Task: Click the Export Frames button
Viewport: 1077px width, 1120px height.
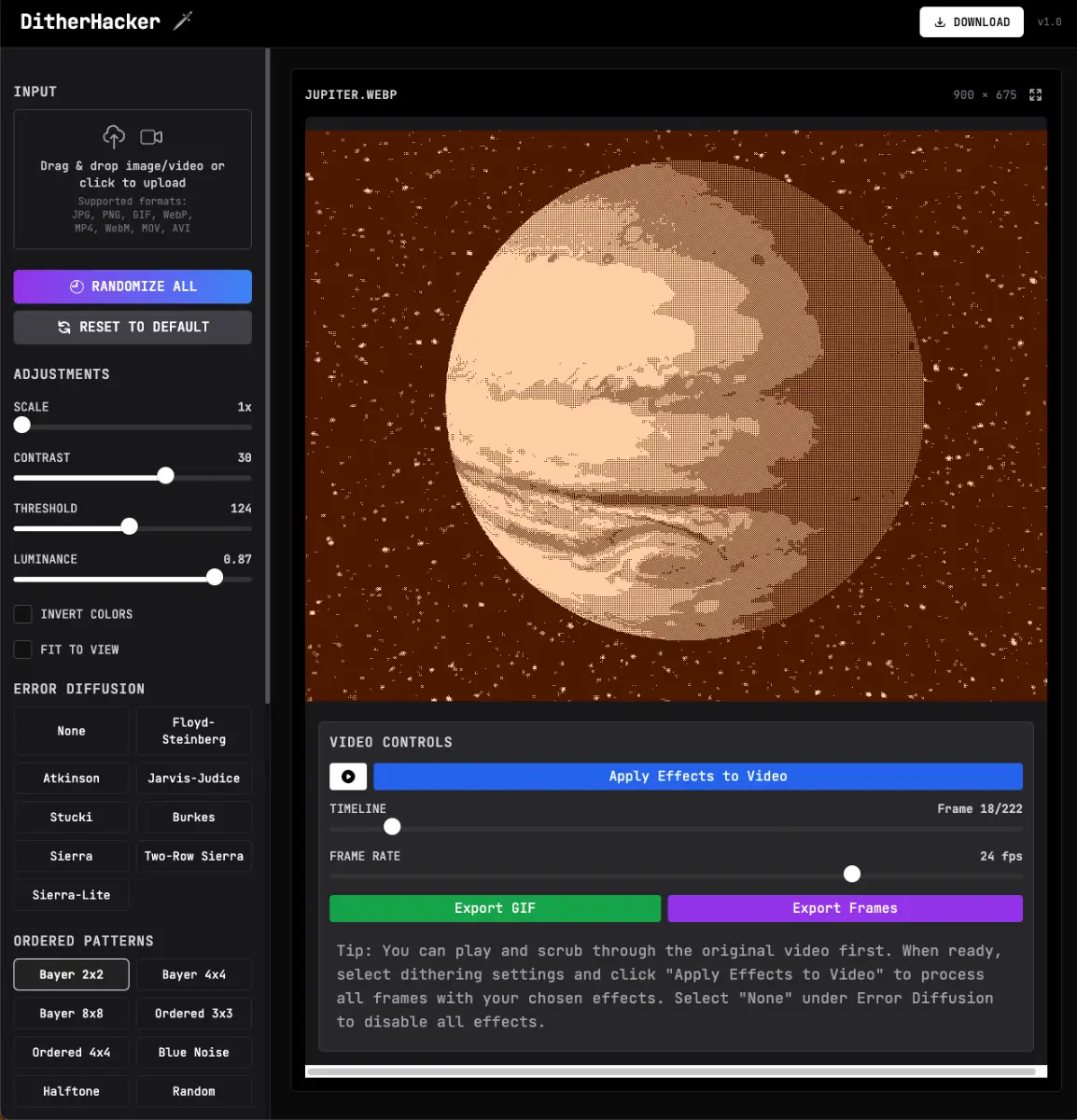Action: click(x=845, y=907)
